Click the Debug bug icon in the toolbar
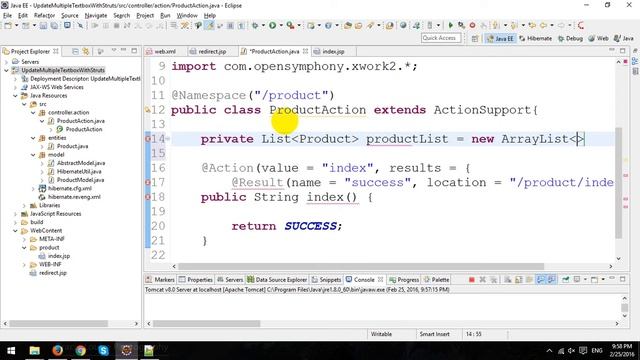 (x=255, y=25)
